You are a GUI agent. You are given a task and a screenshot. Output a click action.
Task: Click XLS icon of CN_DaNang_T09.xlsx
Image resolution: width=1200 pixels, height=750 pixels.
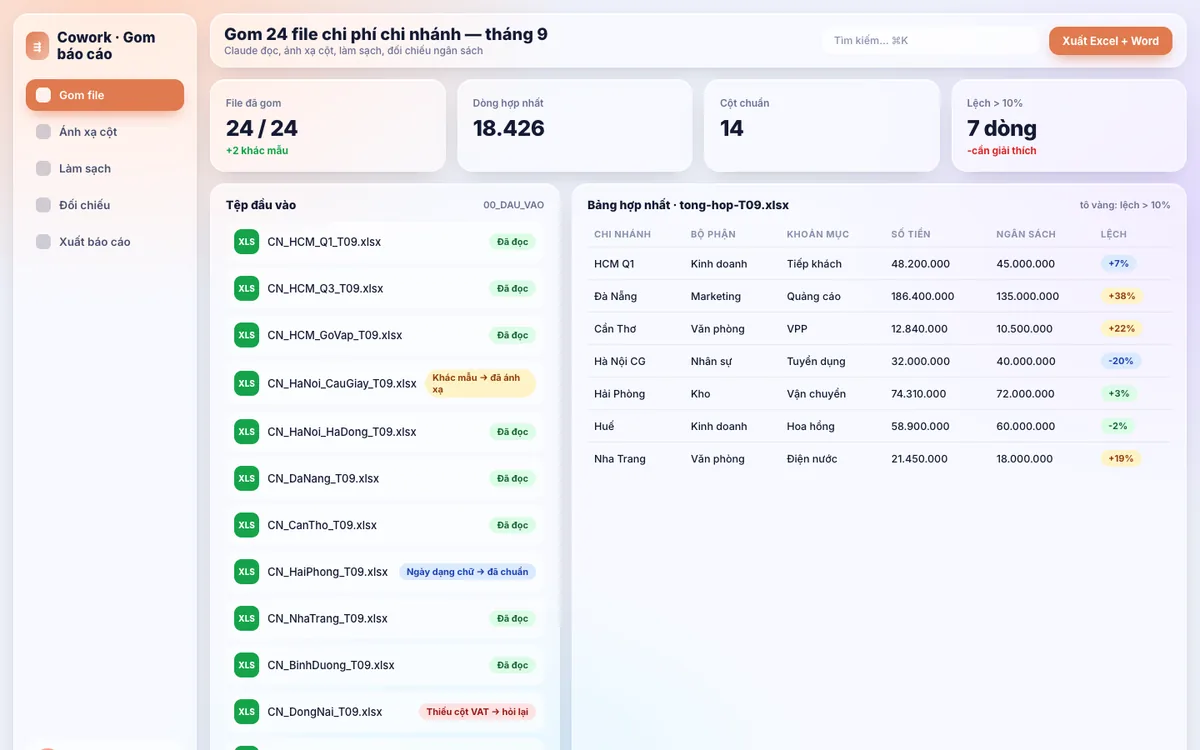click(246, 478)
